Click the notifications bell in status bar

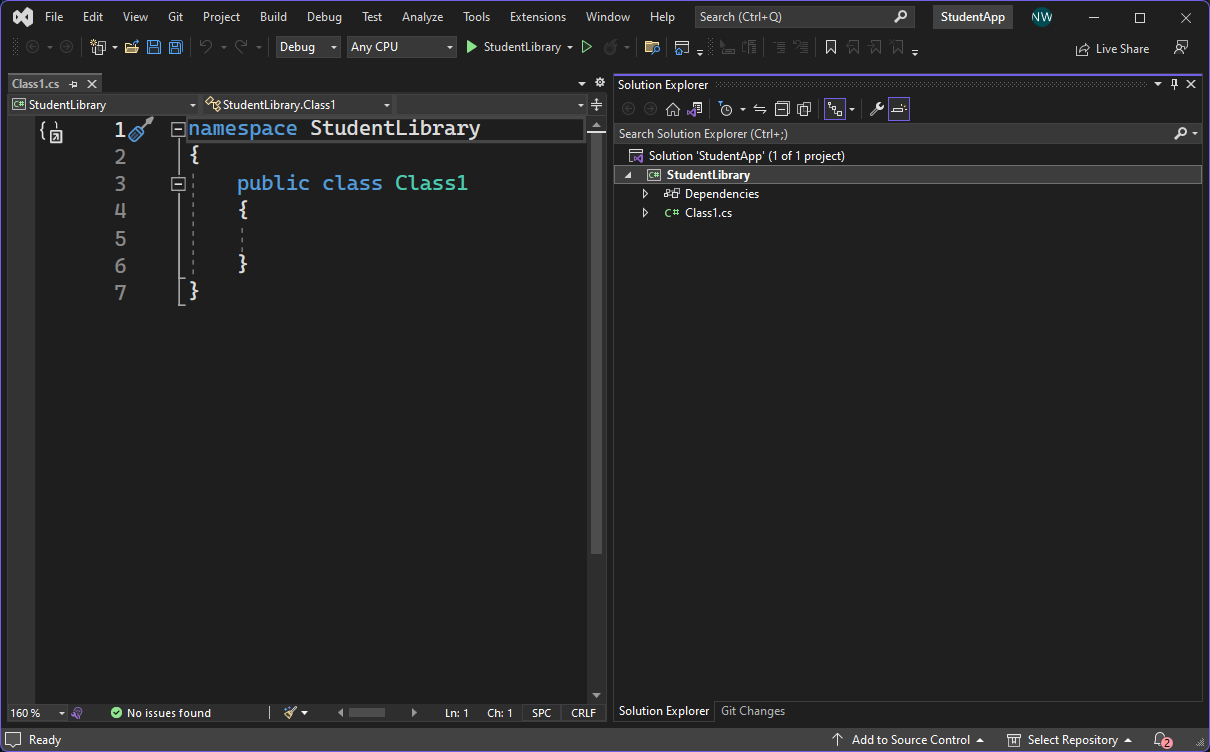1162,740
